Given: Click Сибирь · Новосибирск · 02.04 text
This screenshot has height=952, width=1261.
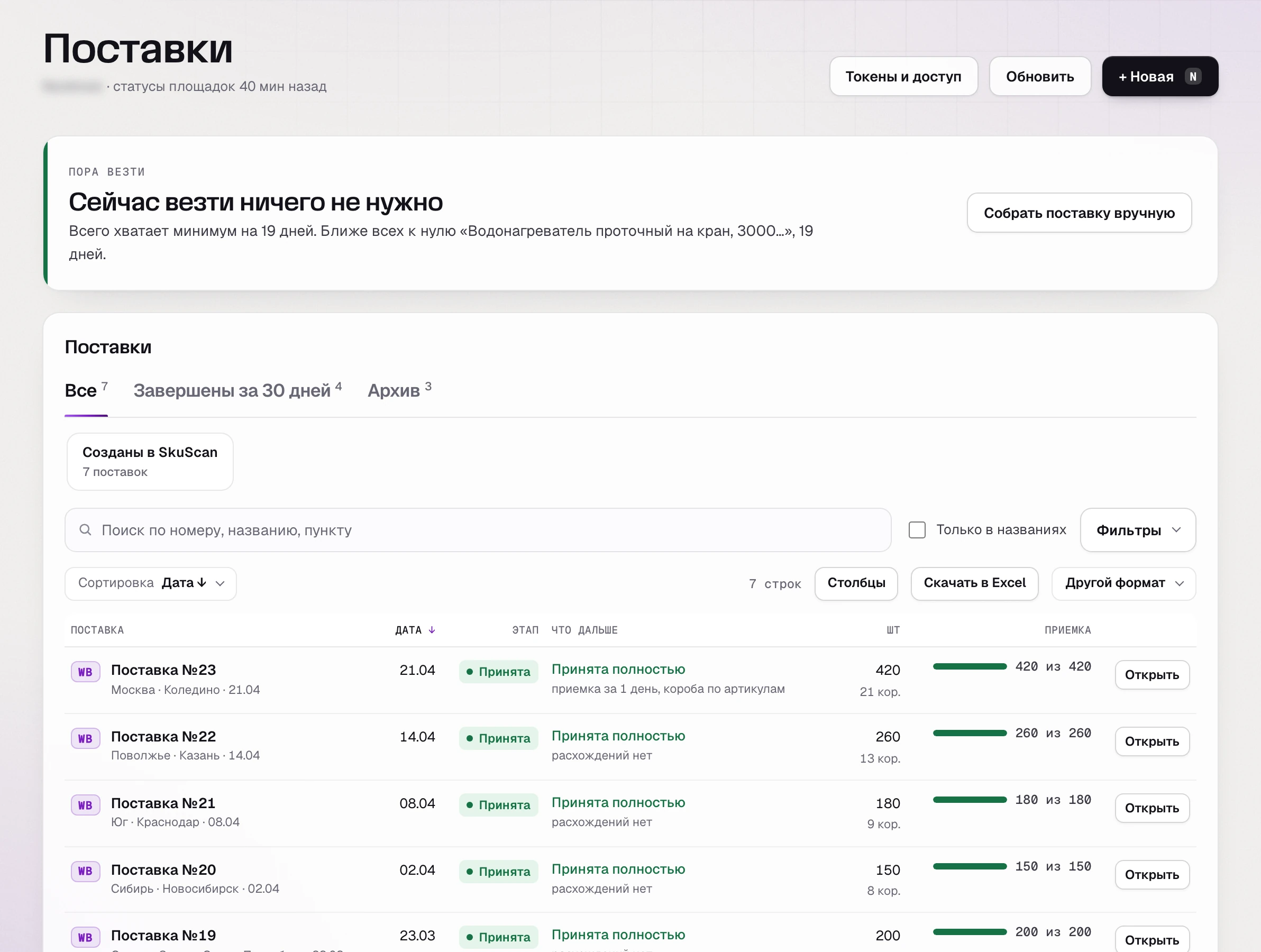Looking at the screenshot, I should click(x=195, y=889).
